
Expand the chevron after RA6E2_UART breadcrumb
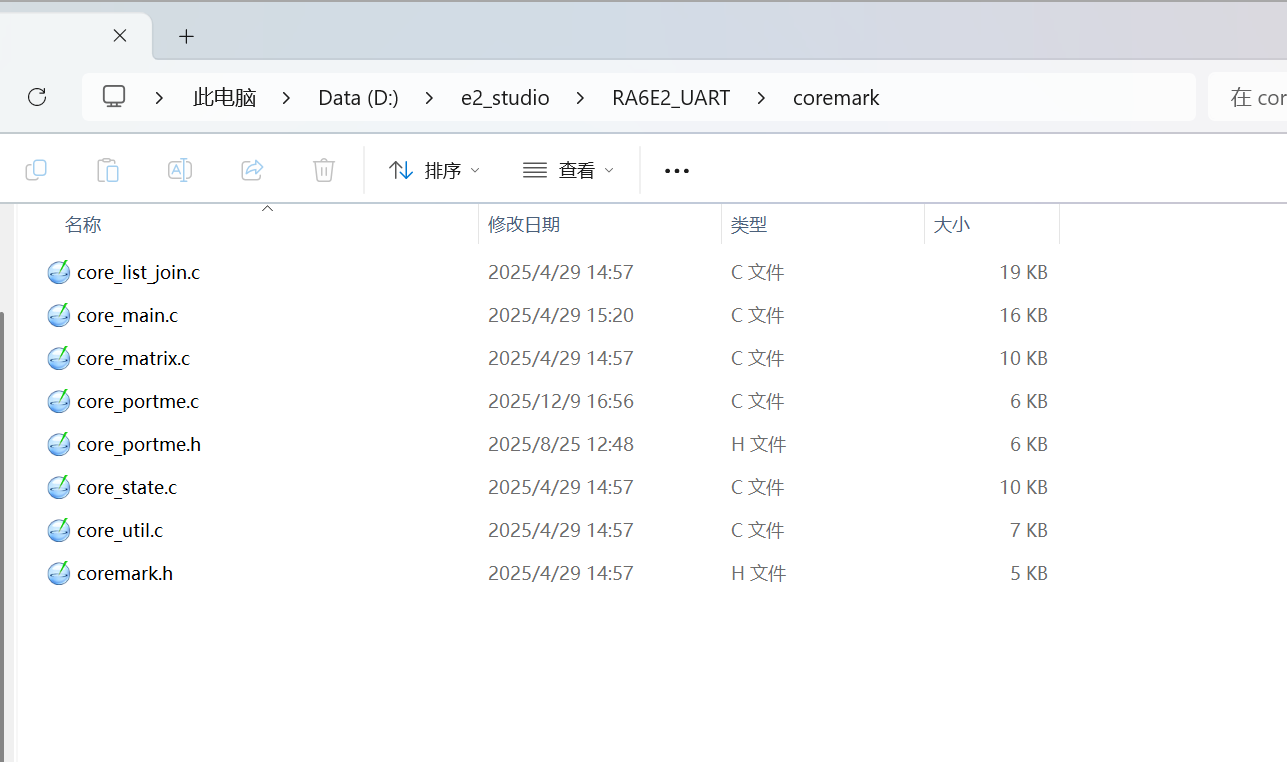point(761,98)
